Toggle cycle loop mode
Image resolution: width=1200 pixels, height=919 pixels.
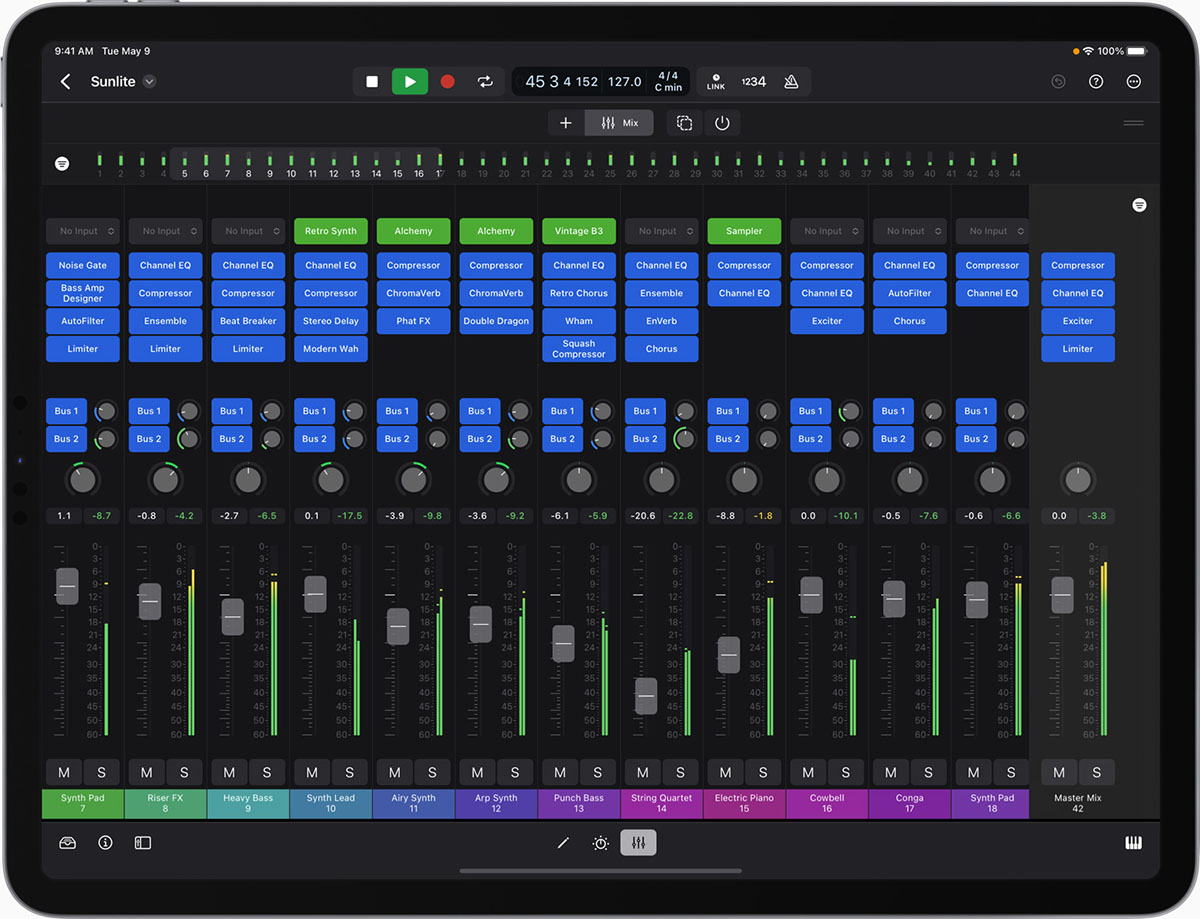[486, 82]
